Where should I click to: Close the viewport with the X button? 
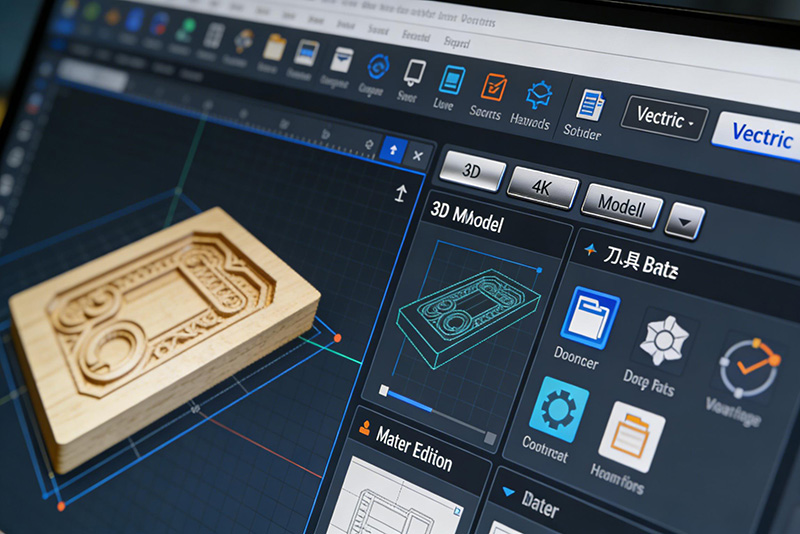[x=418, y=156]
